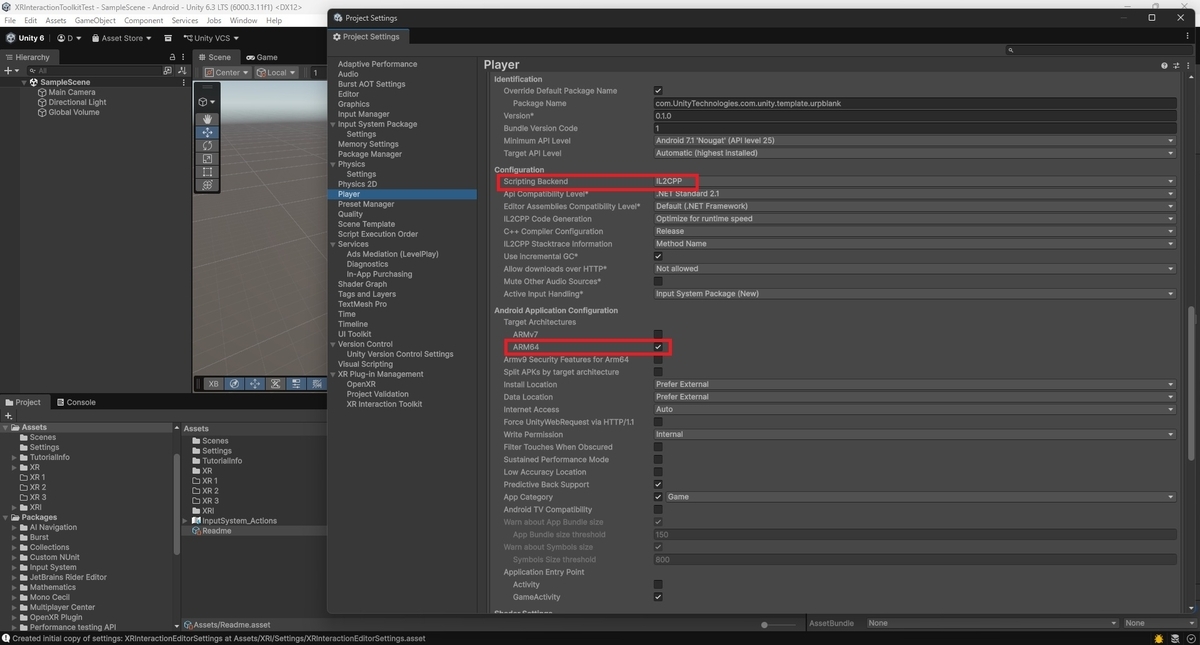Select the Rotate tool
Screen dimensions: 1200x645
coord(208,145)
